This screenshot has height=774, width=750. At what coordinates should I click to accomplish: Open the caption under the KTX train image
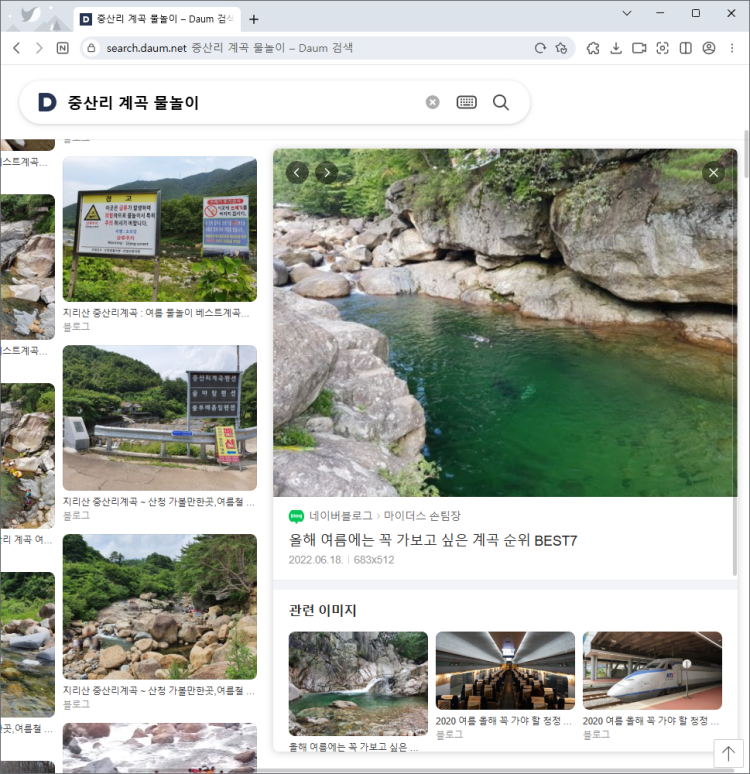(650, 721)
